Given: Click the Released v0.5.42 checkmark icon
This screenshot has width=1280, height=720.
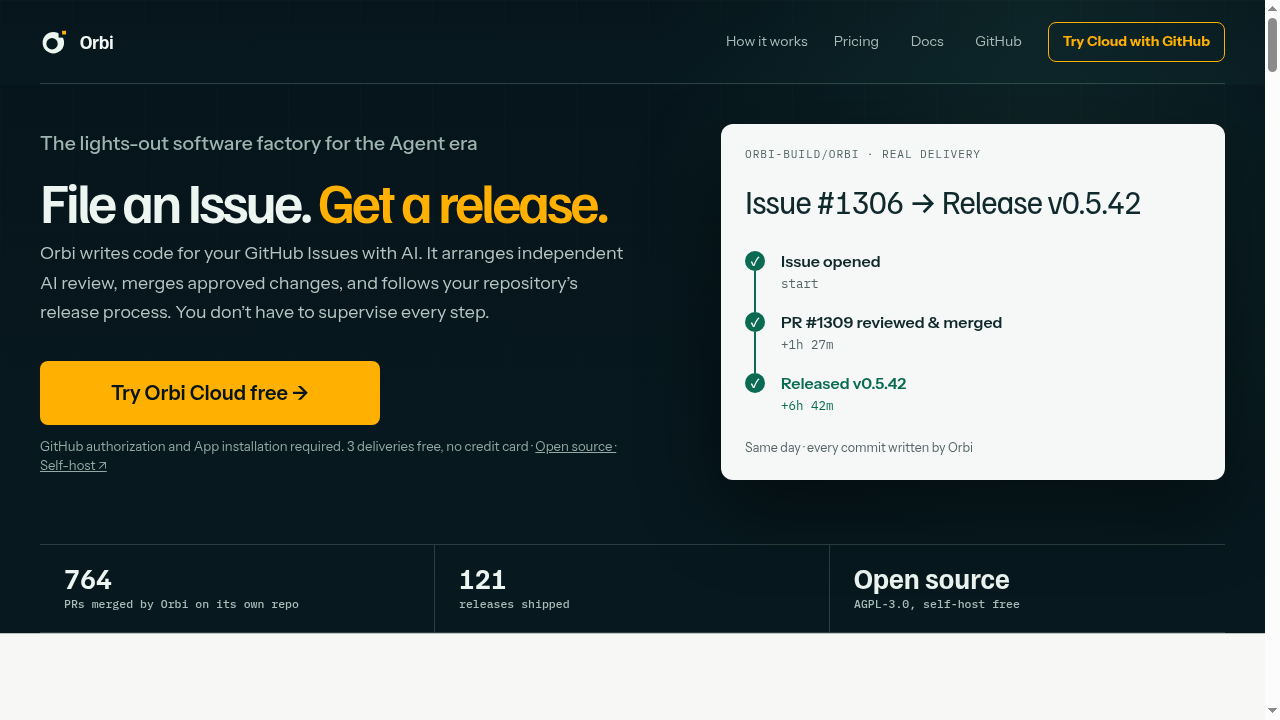Looking at the screenshot, I should (x=755, y=383).
